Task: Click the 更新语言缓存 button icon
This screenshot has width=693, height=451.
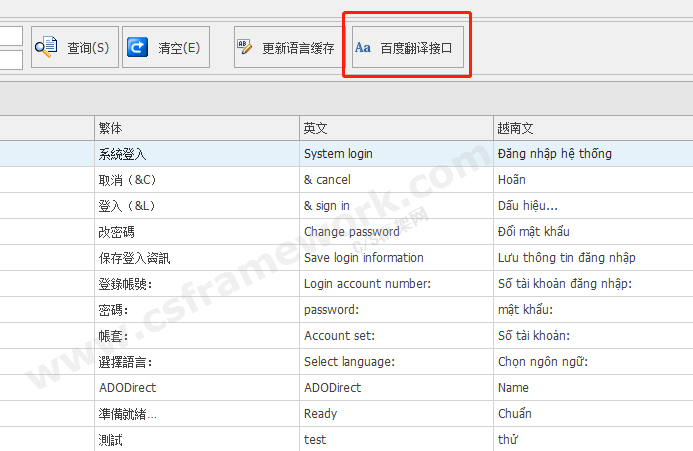Action: tap(244, 47)
